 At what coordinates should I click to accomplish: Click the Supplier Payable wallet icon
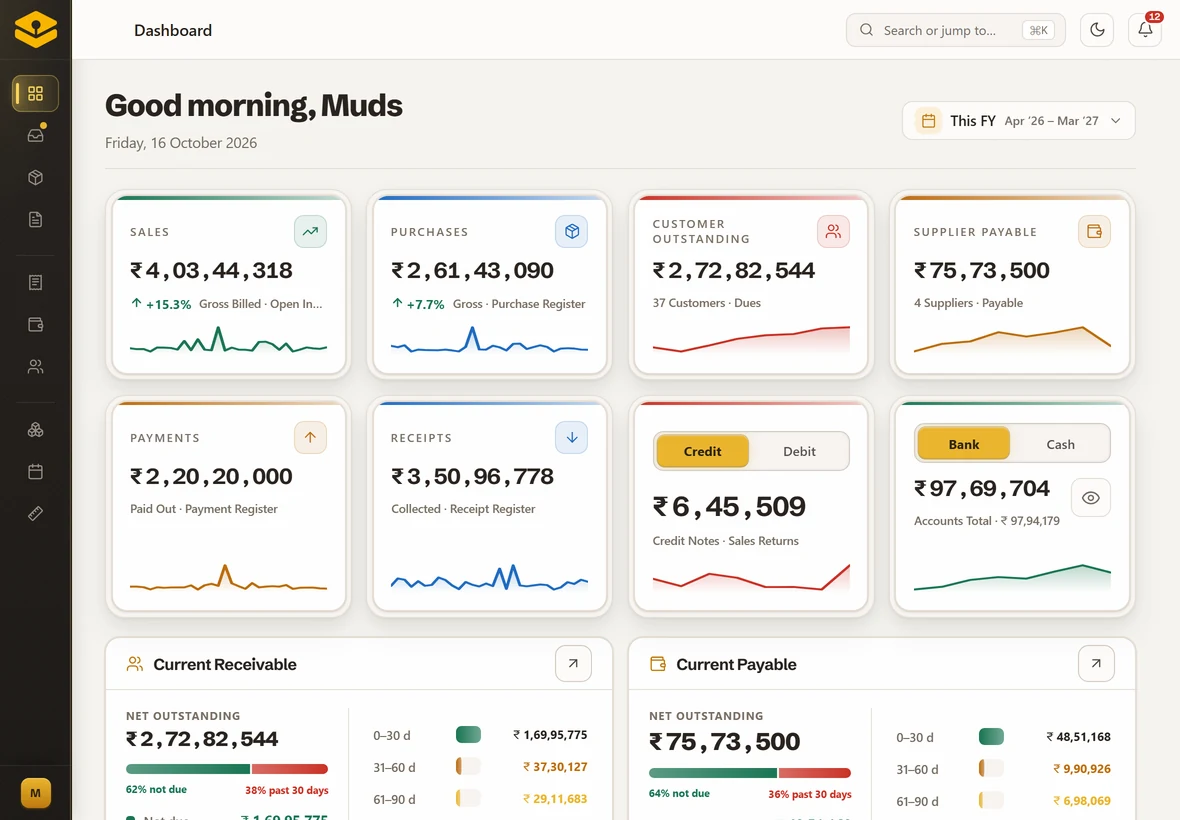click(1094, 232)
